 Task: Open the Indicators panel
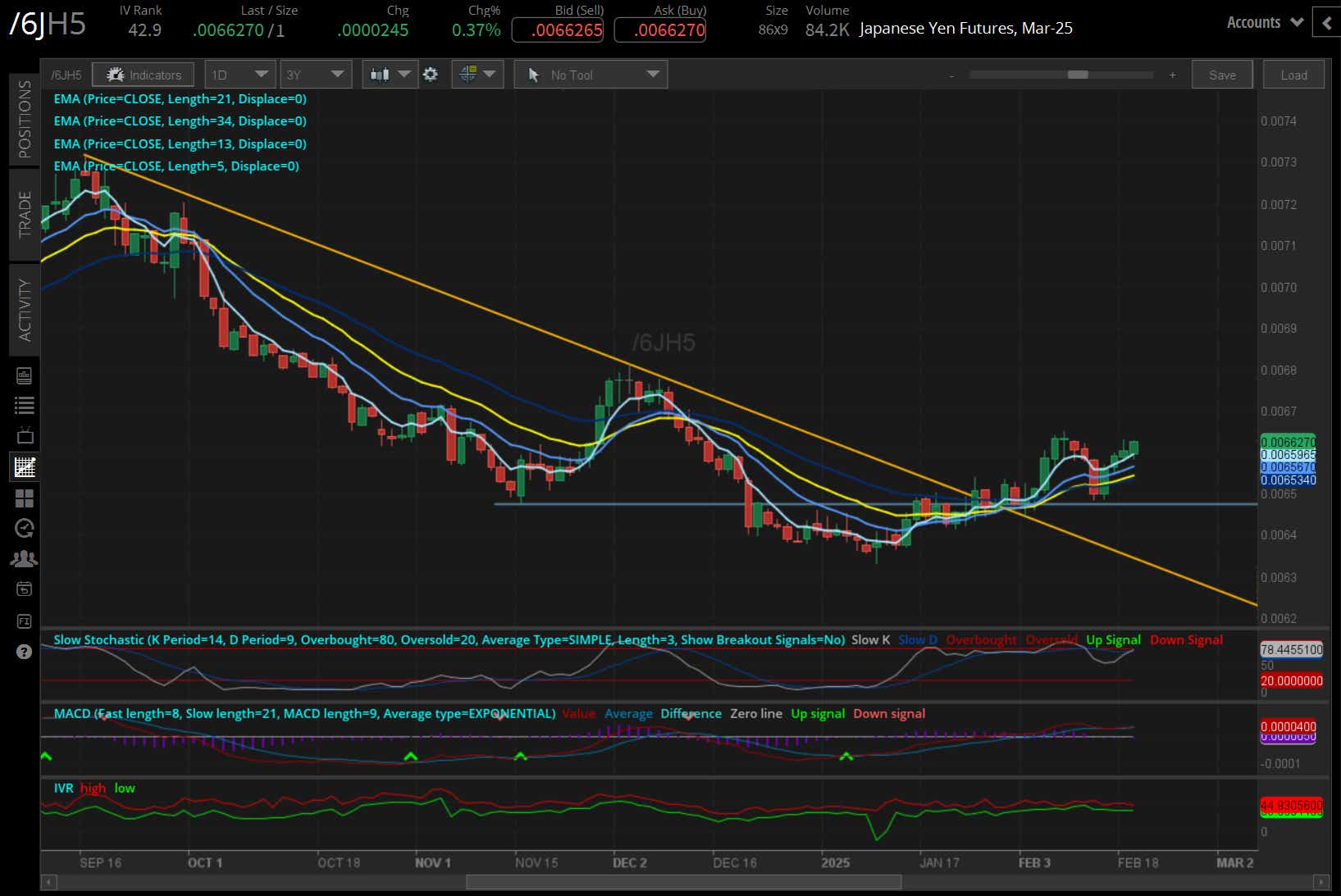[144, 75]
